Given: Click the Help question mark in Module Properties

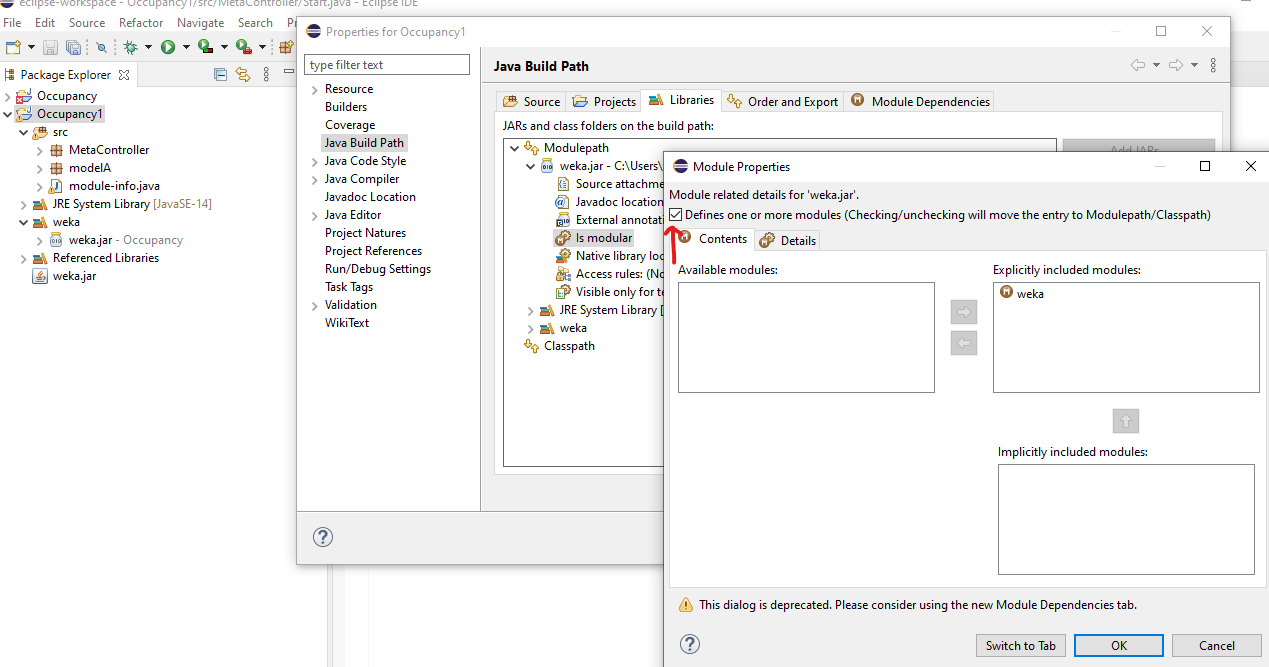Looking at the screenshot, I should tap(689, 645).
